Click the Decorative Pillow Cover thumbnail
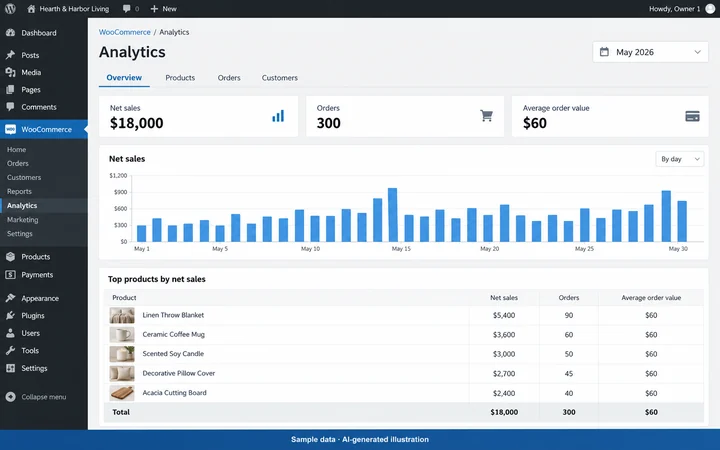This screenshot has width=720, height=450. tap(122, 373)
